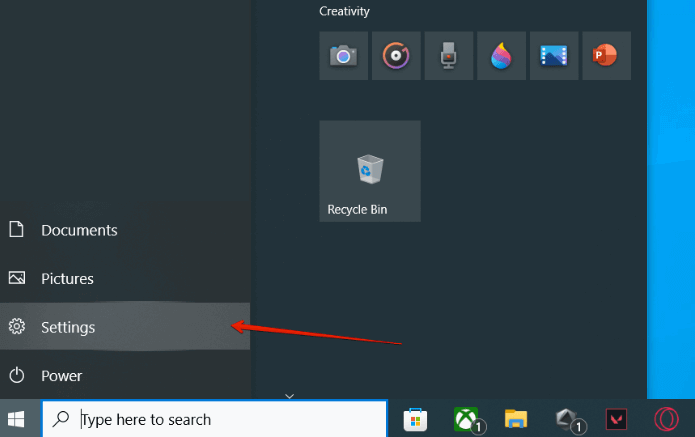This screenshot has height=437, width=695.
Task: Open Settings in Start menu
Action: click(125, 327)
